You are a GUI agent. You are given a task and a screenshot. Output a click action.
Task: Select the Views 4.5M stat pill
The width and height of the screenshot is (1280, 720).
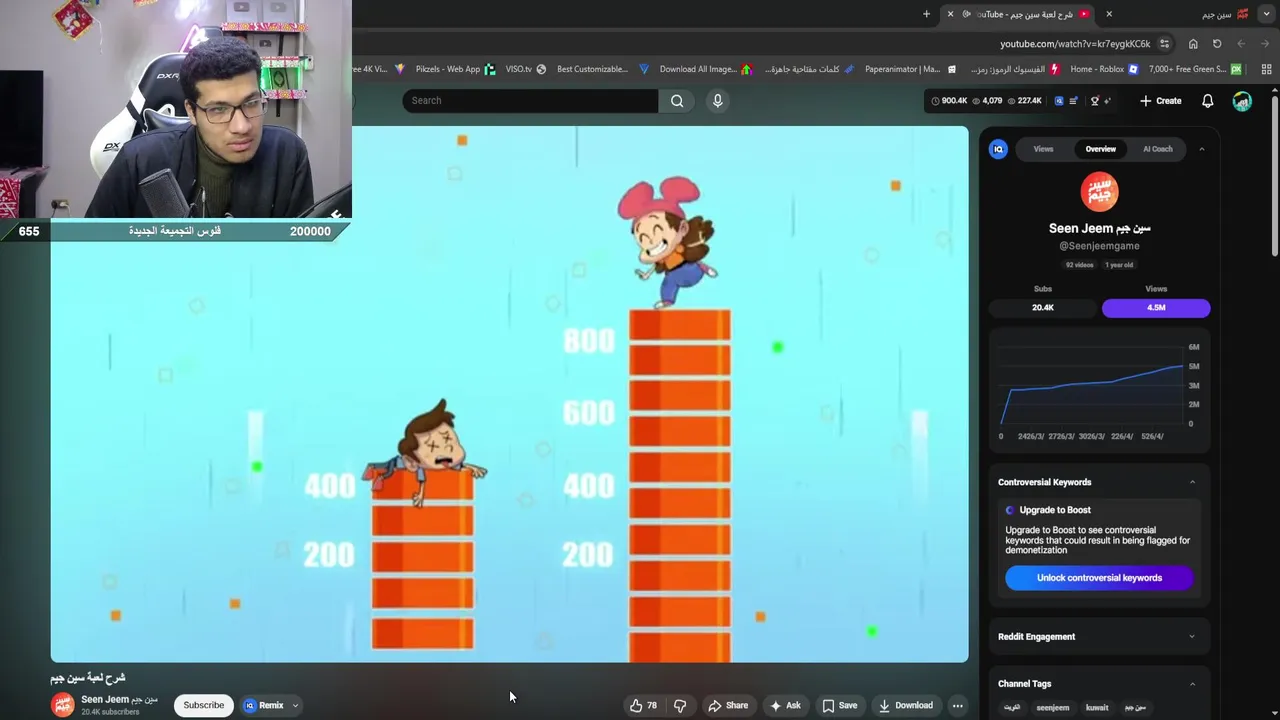(x=1156, y=308)
